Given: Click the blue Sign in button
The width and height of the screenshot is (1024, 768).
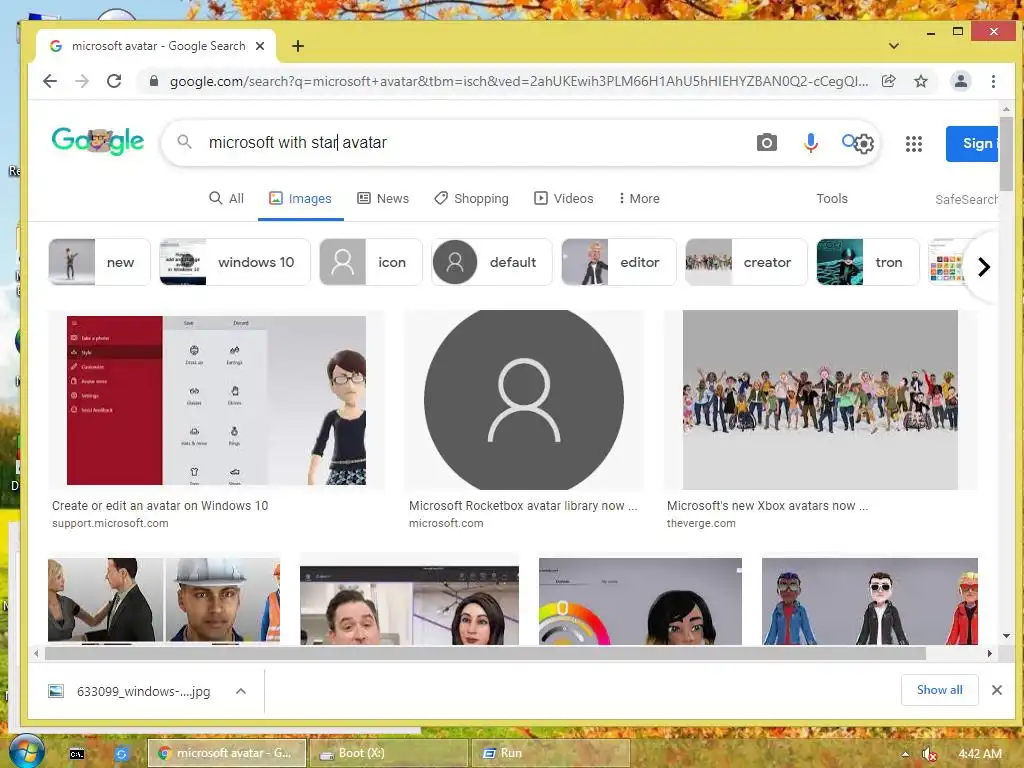Looking at the screenshot, I should pos(972,144).
